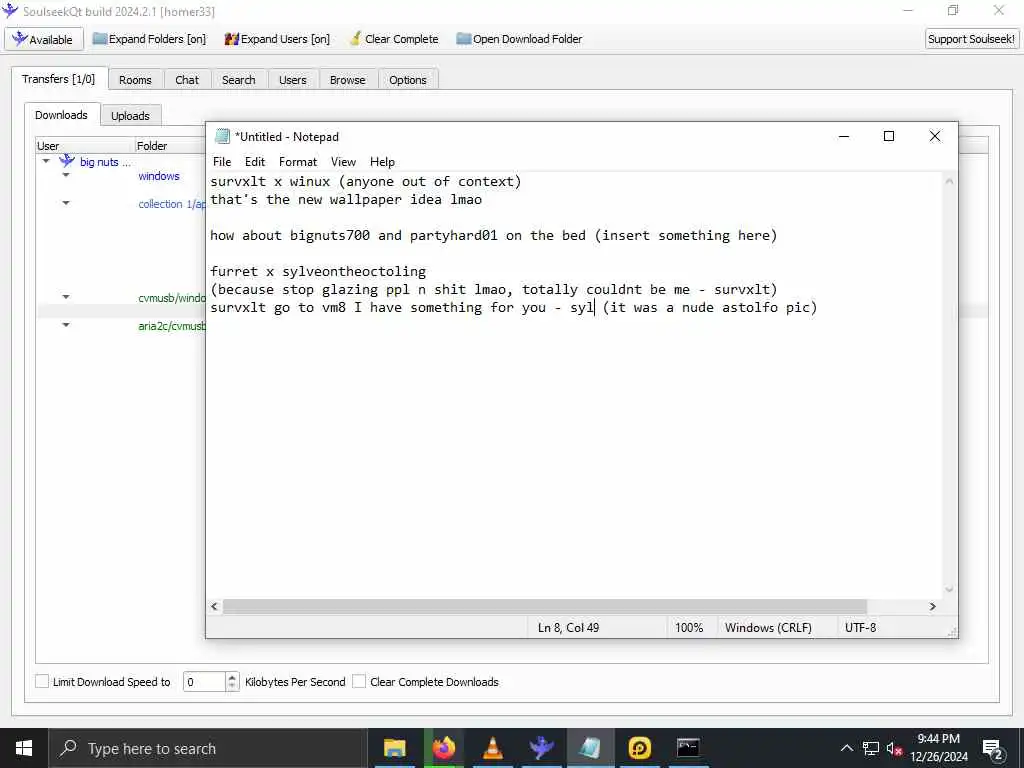This screenshot has height=768, width=1024.
Task: Open Notepad Format menu
Action: 298,162
